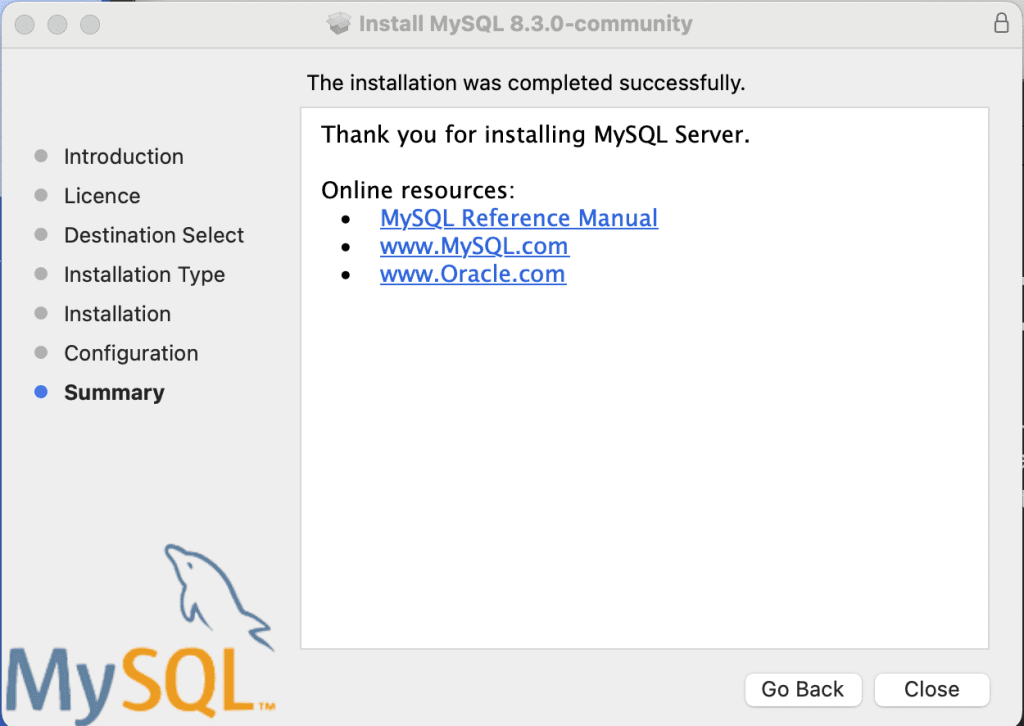
Task: Click the Close button to finish
Action: click(931, 689)
